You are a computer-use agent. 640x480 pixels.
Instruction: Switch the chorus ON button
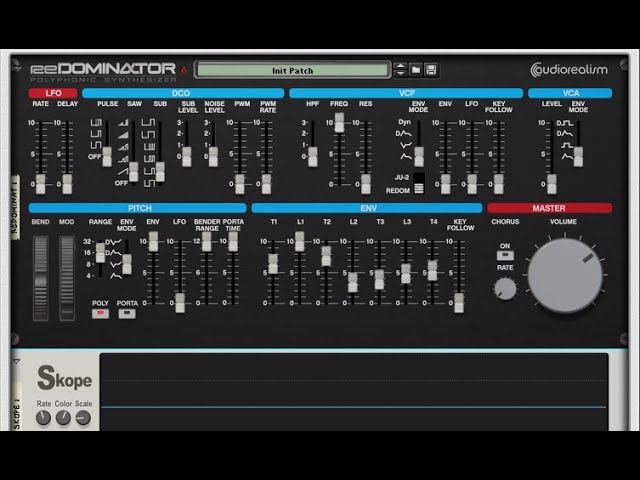click(x=505, y=256)
